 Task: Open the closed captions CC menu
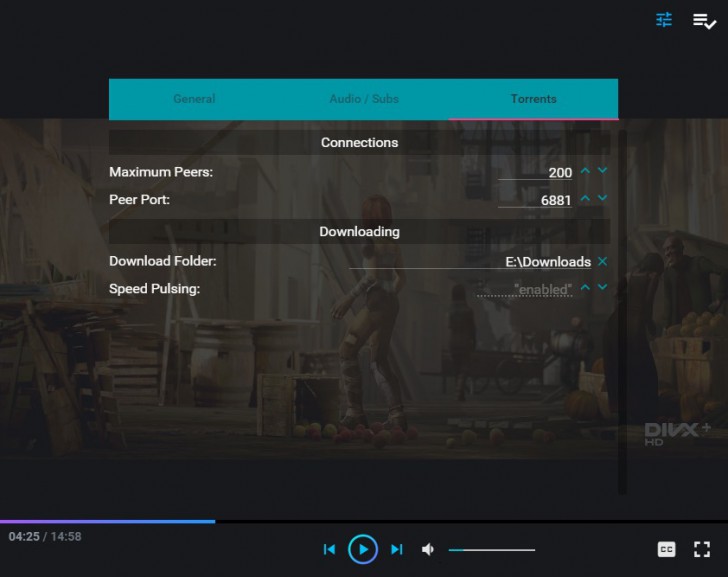pos(666,550)
